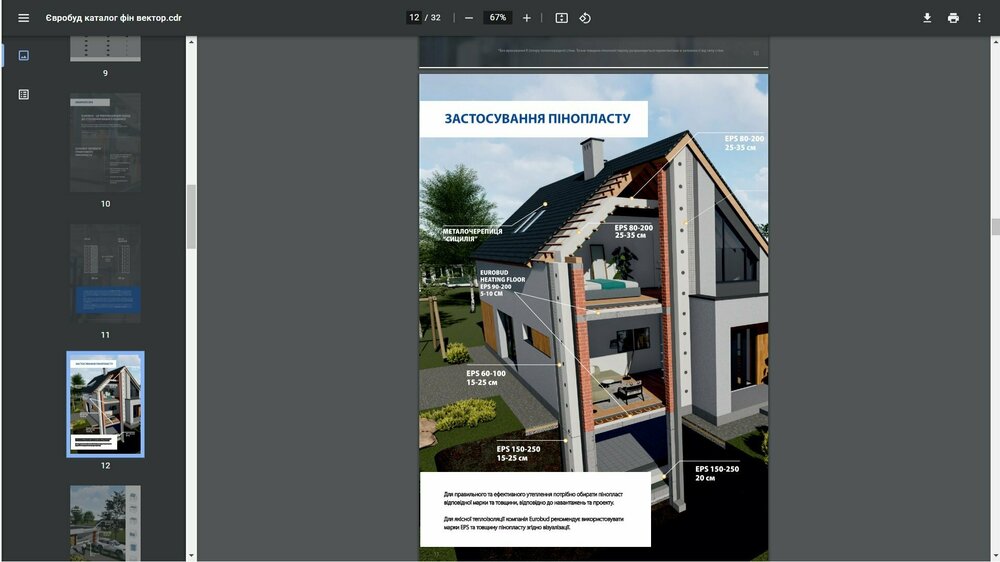Rotate the document counterclockwise
Viewport: 1000px width, 562px height.
pos(586,18)
